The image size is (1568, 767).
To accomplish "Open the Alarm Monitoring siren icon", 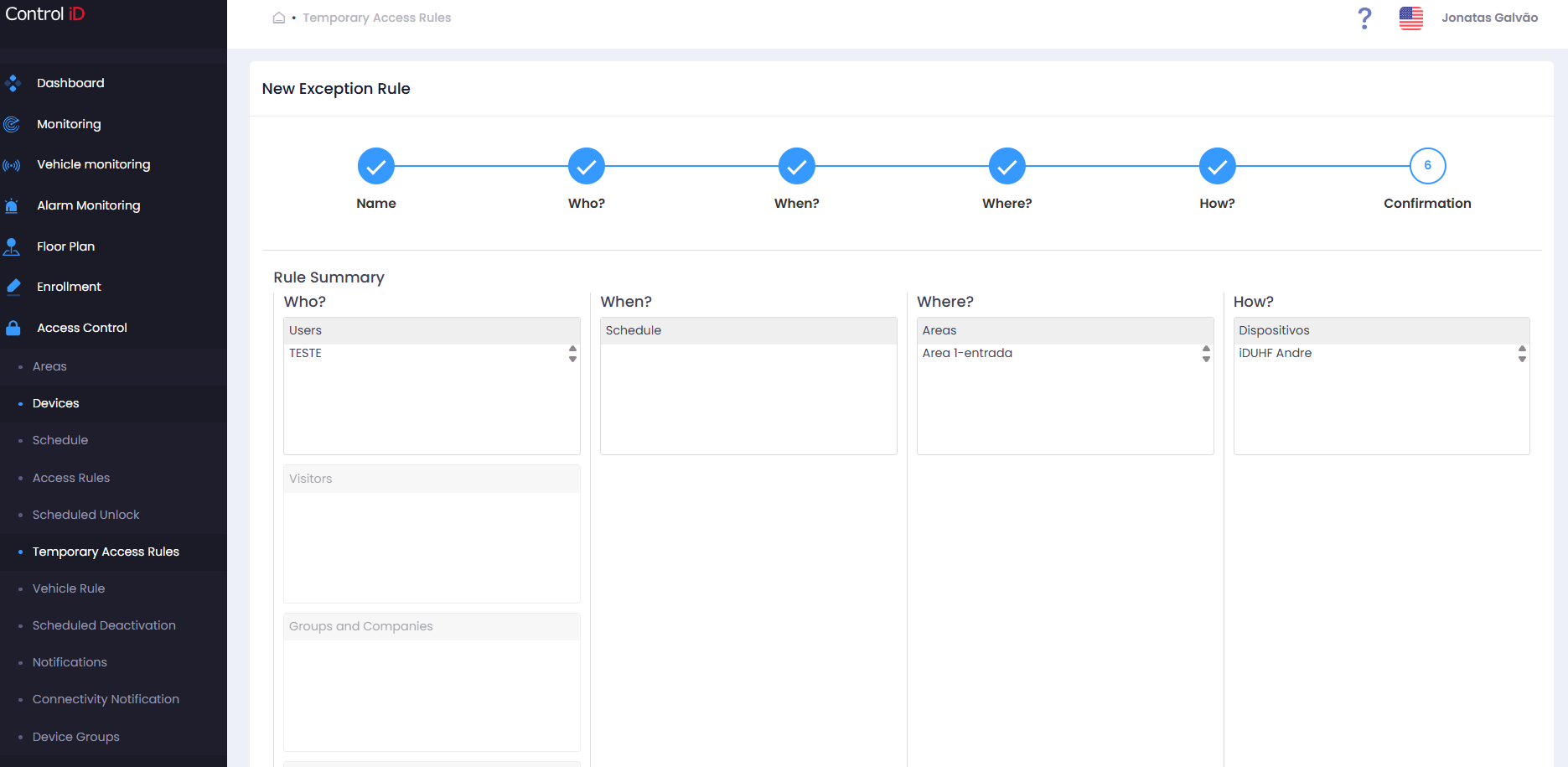I will 12,205.
